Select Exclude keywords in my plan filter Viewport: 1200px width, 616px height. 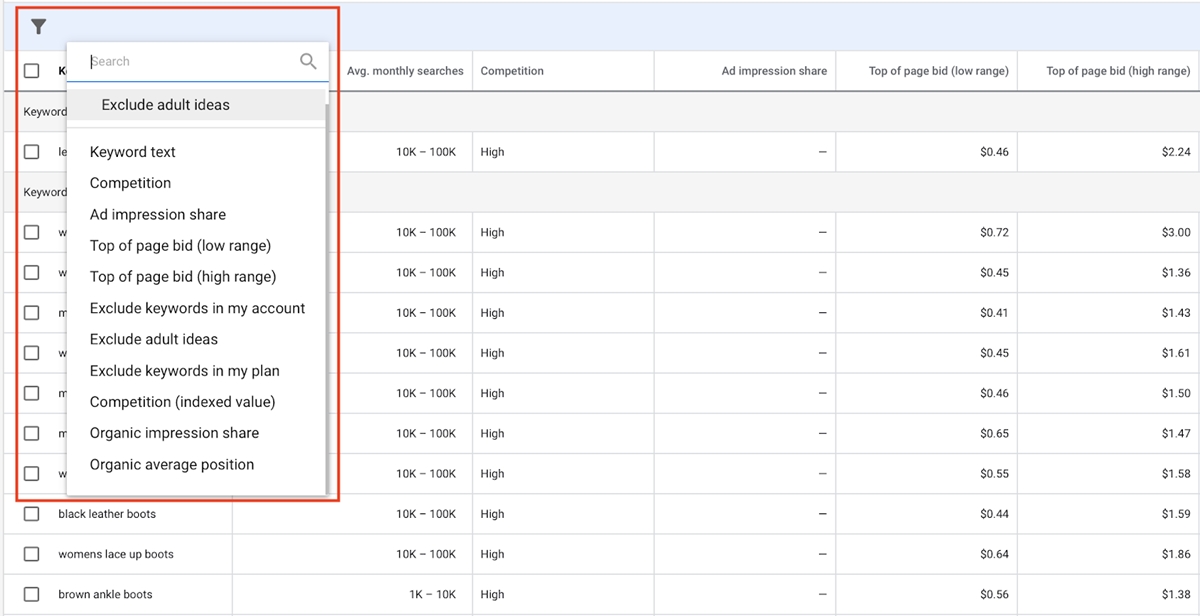[185, 370]
